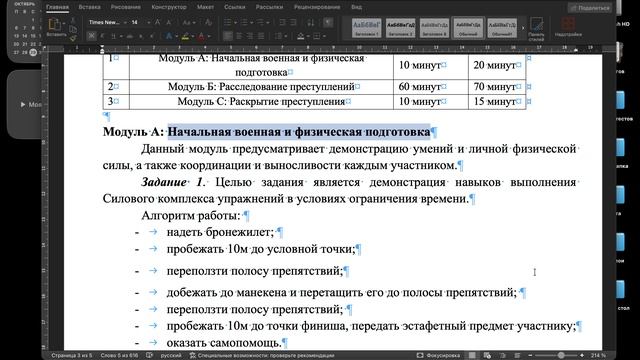Decrease font size with the small A icon
This screenshot has height=360, width=640.
coord(169,22)
